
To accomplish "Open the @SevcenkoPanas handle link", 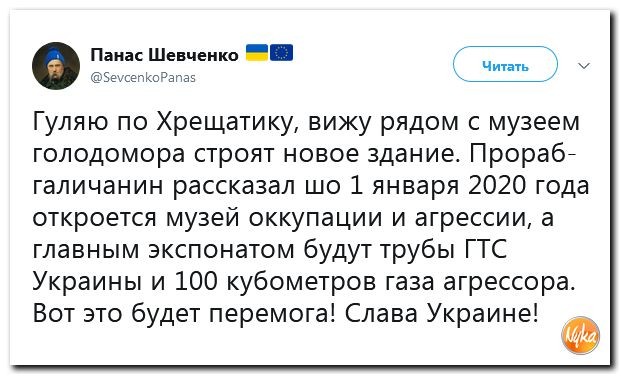I will [143, 77].
